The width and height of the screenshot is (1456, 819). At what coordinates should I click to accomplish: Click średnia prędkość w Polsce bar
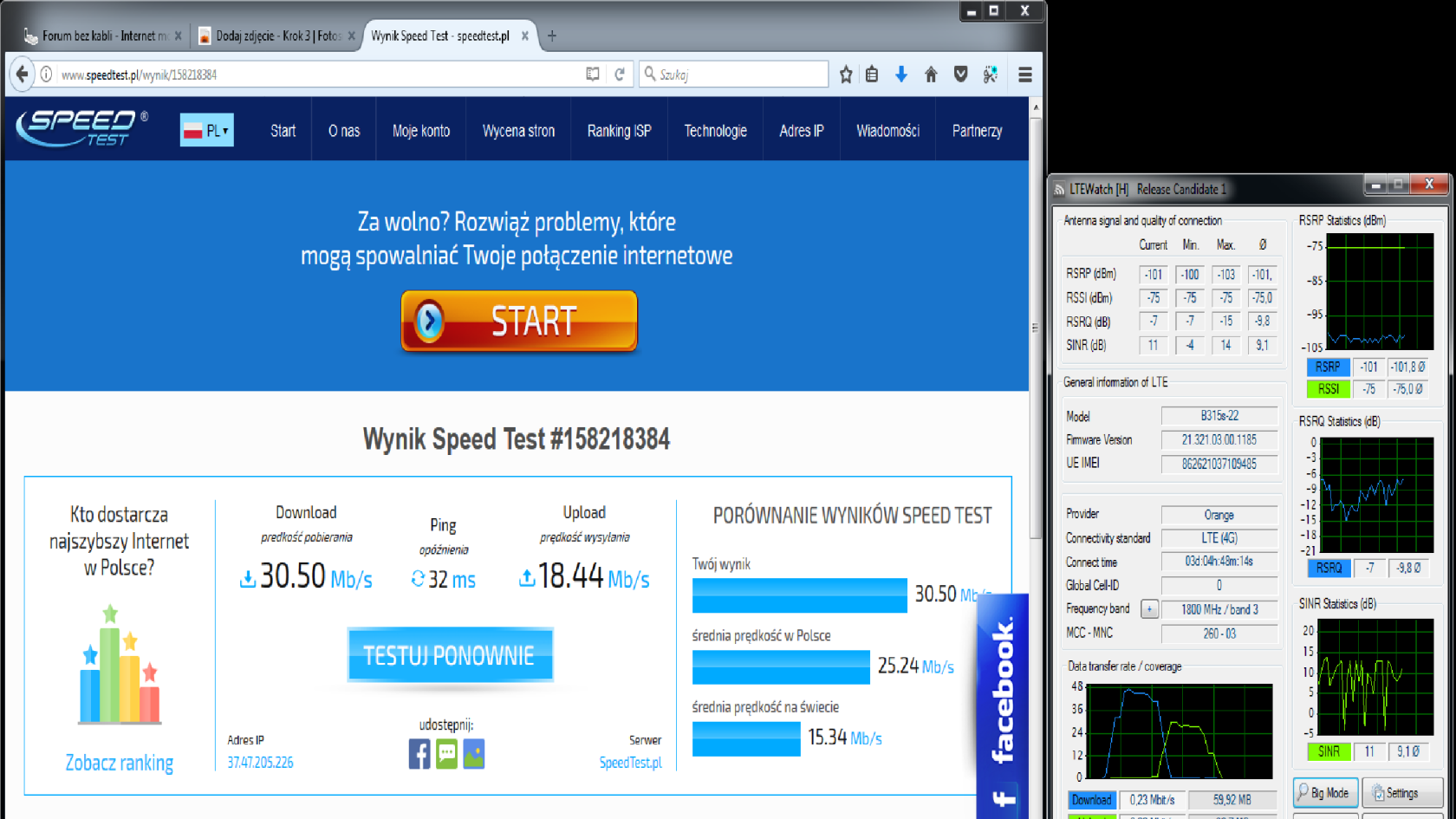(781, 666)
